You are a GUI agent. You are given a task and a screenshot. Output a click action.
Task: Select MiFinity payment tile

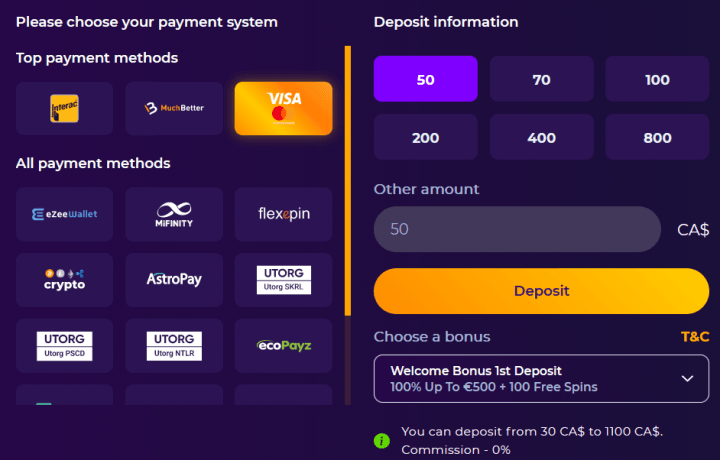pos(174,214)
